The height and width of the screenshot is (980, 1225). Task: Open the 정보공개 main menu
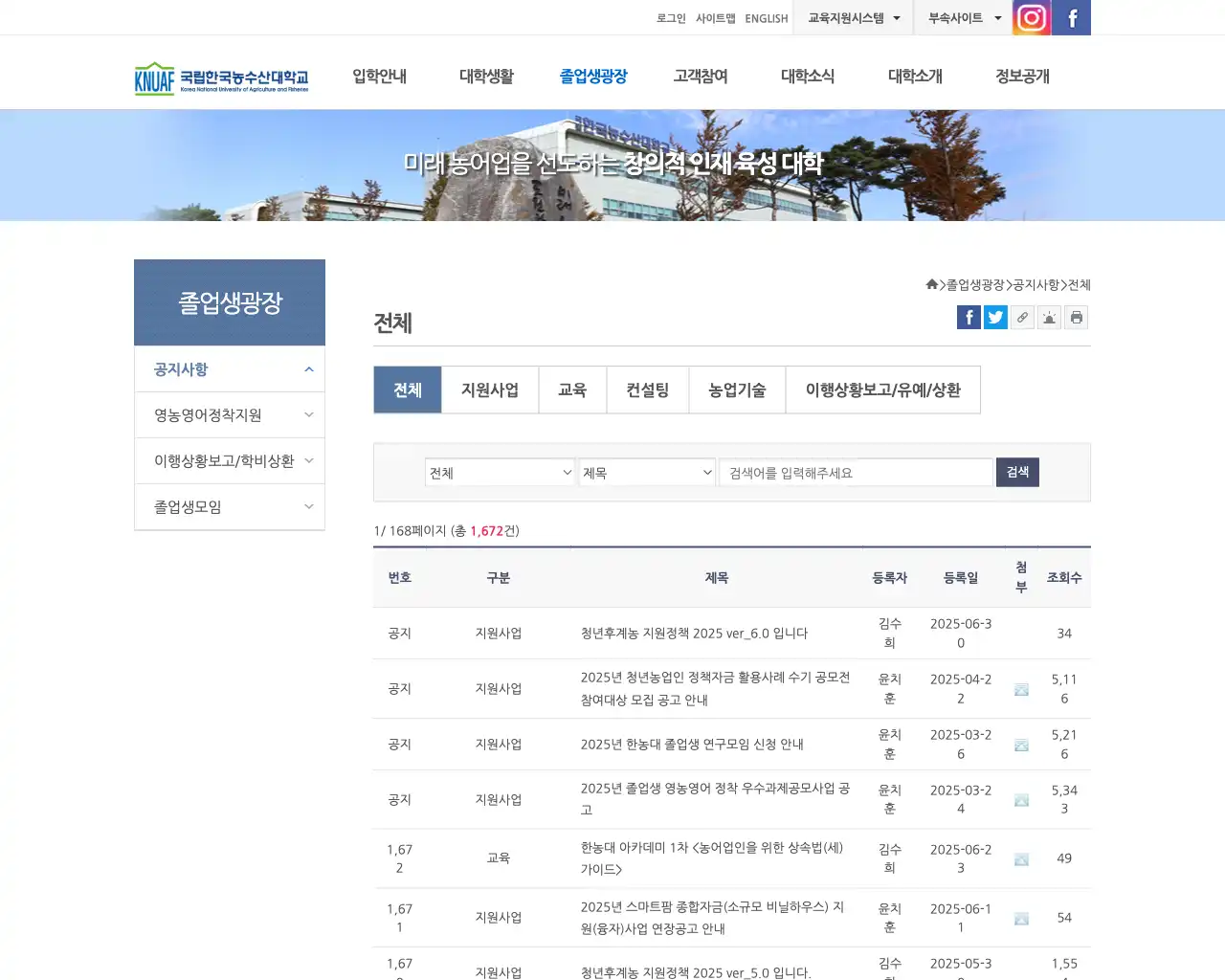click(1022, 76)
